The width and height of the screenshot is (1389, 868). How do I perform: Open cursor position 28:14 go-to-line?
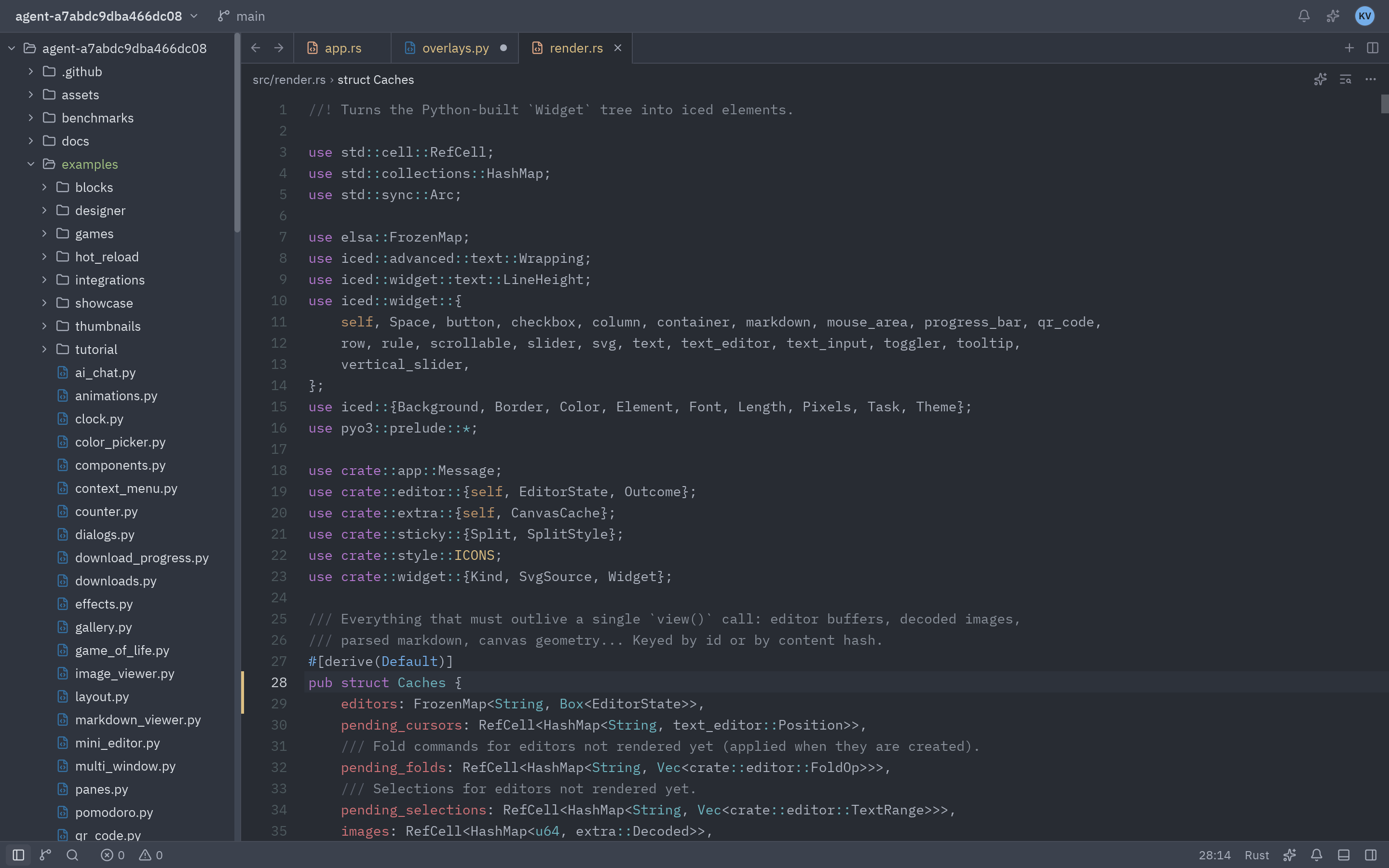(1214, 855)
